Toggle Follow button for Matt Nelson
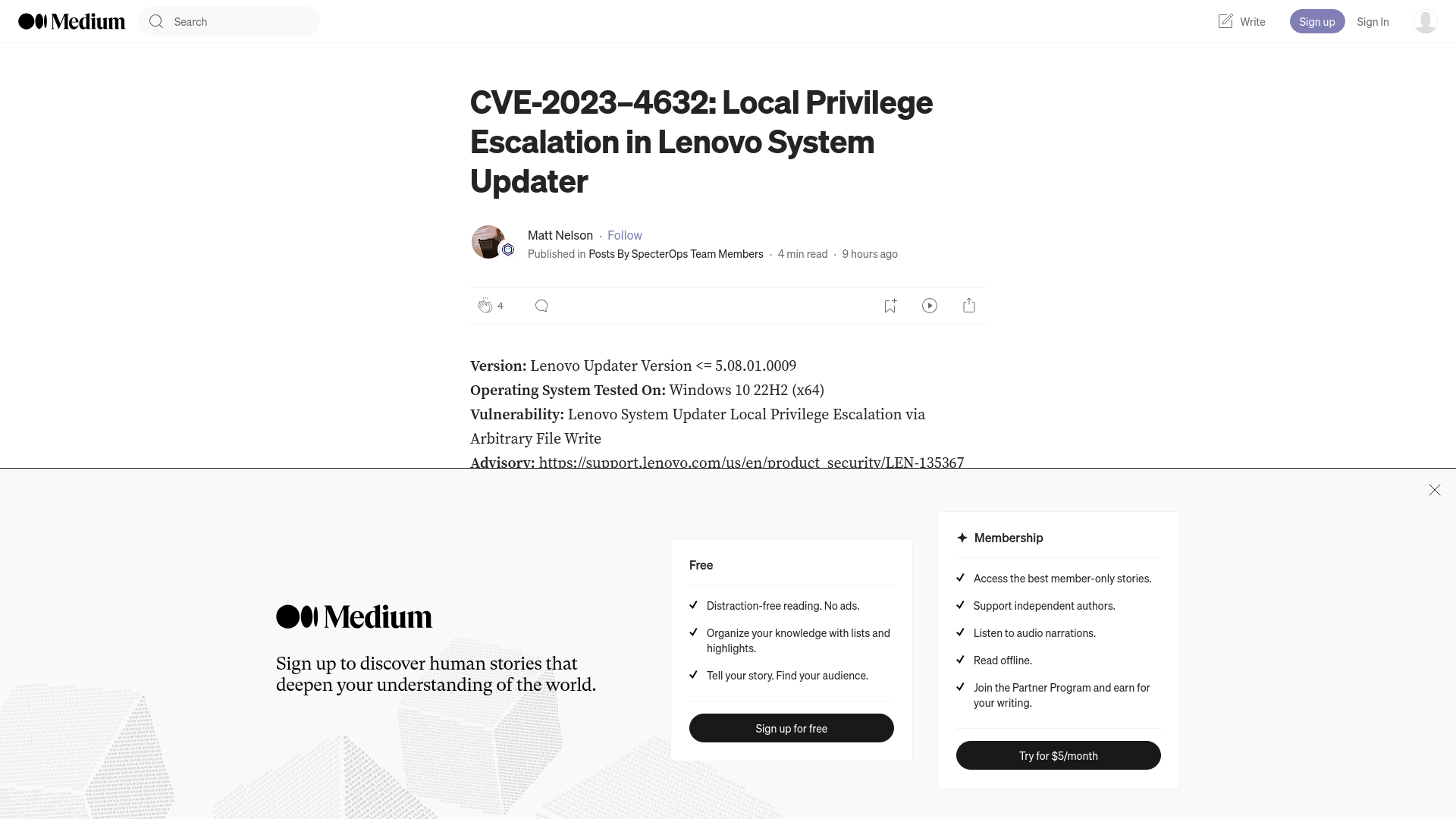 click(625, 235)
